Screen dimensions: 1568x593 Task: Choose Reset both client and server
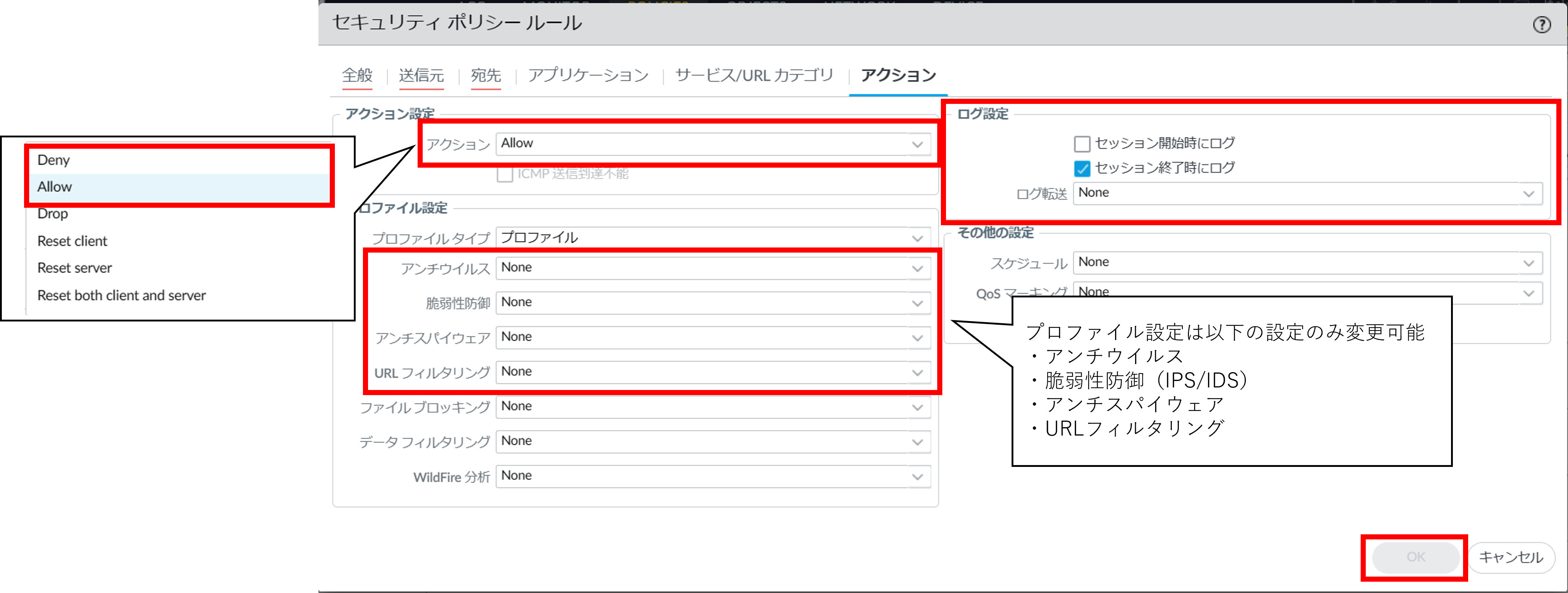click(121, 295)
